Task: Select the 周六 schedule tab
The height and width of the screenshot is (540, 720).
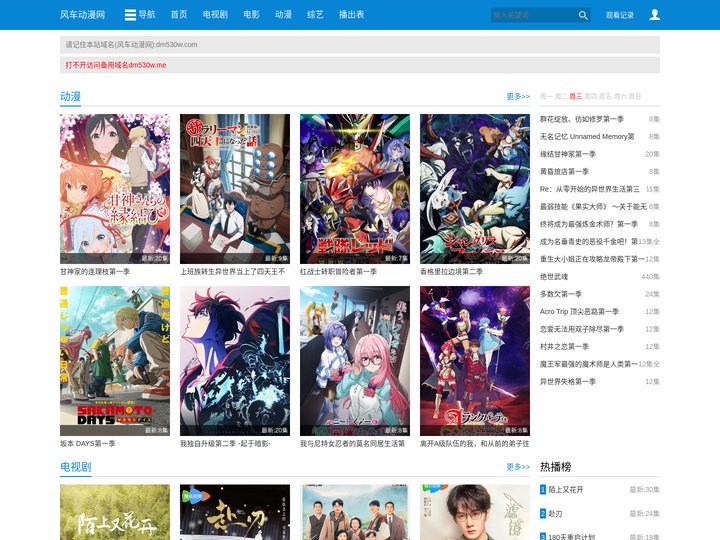Action: [620, 96]
